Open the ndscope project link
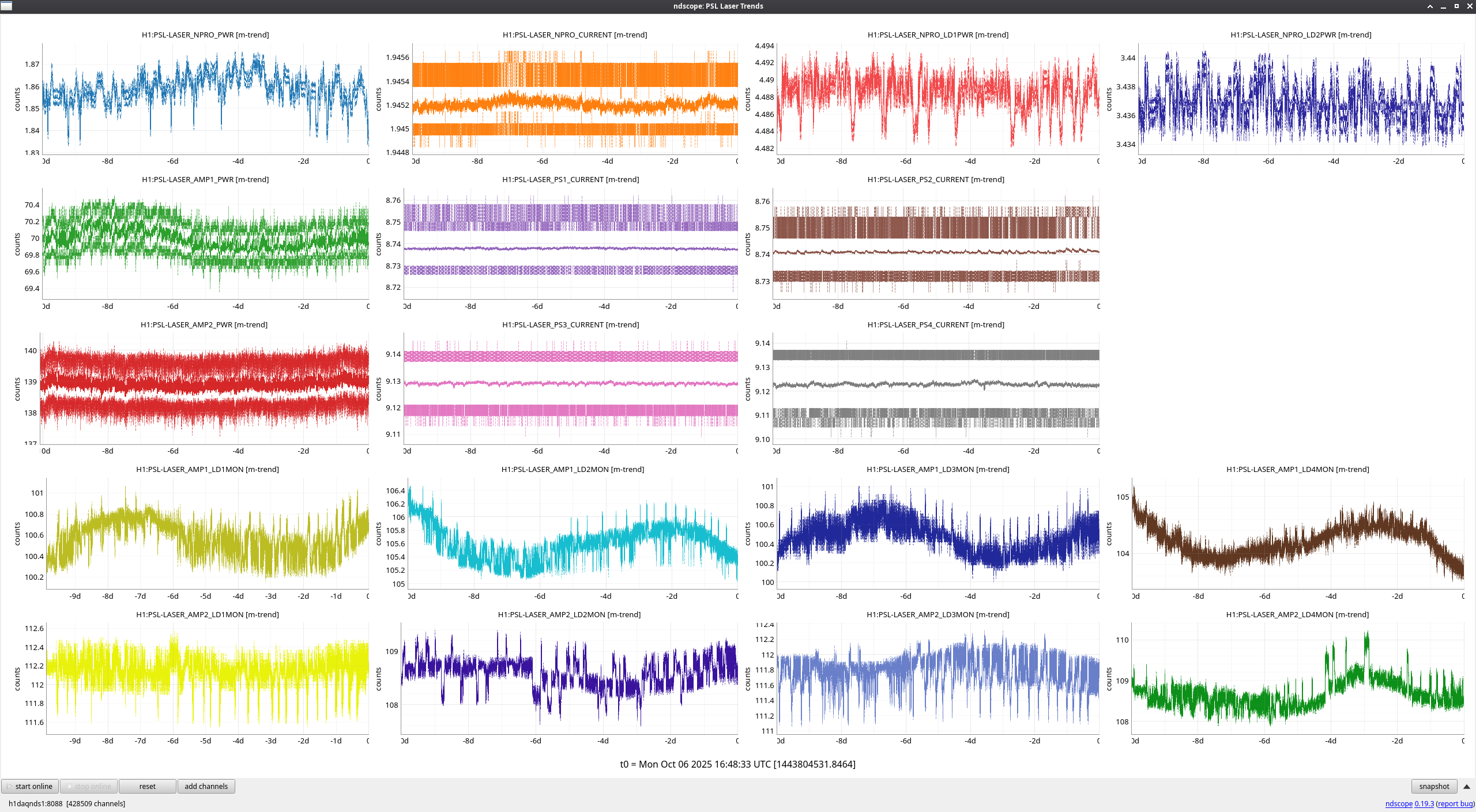 [x=1398, y=803]
